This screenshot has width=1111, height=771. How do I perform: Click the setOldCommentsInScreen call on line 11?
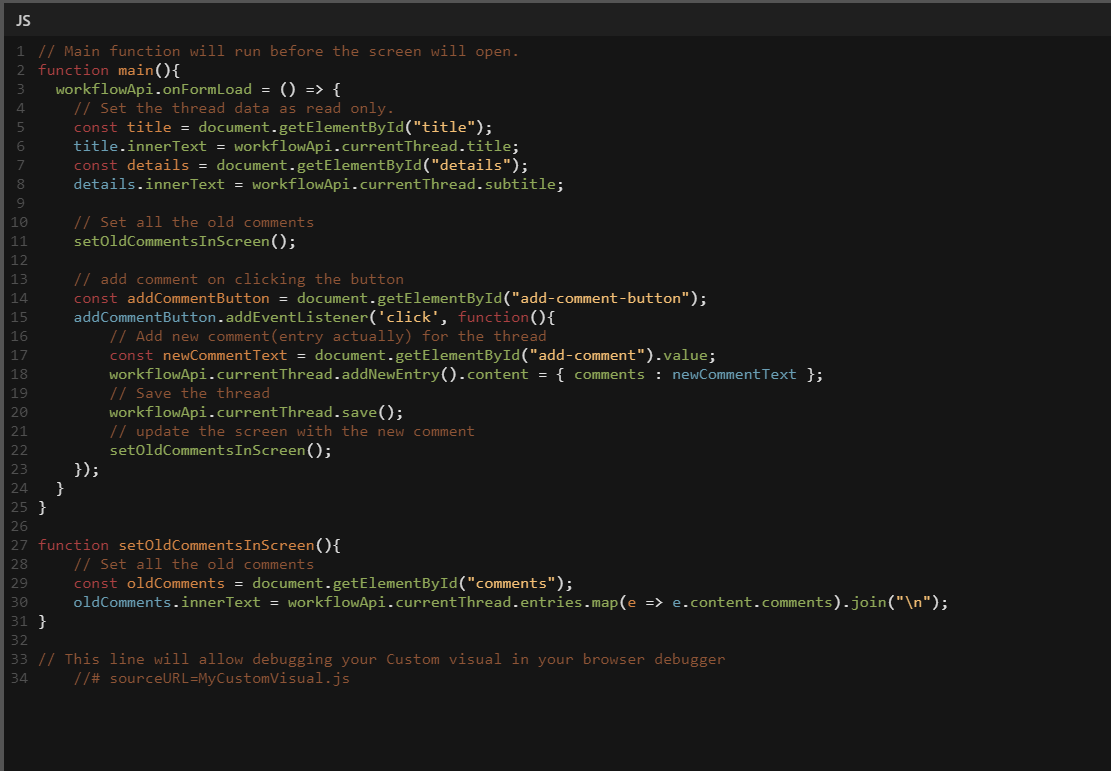[176, 241]
